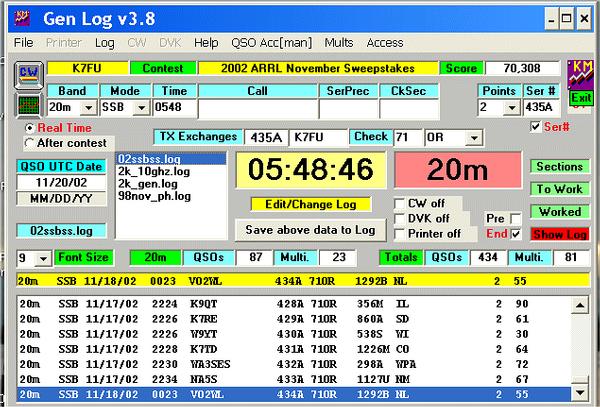
Task: Open the Access menu
Action: (x=385, y=42)
